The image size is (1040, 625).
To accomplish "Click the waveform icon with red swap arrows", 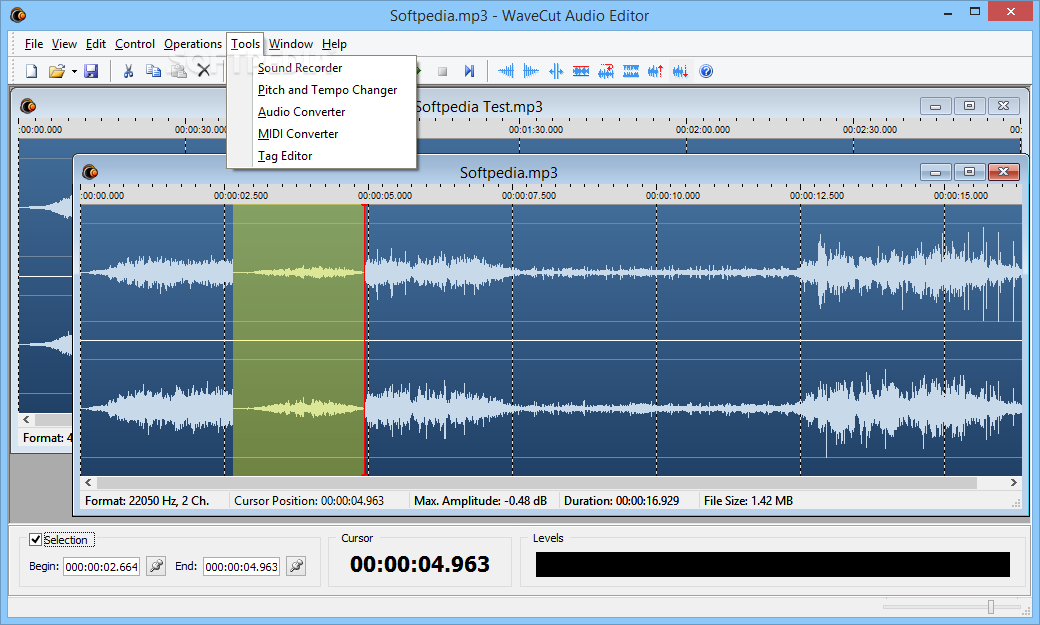I will 606,71.
